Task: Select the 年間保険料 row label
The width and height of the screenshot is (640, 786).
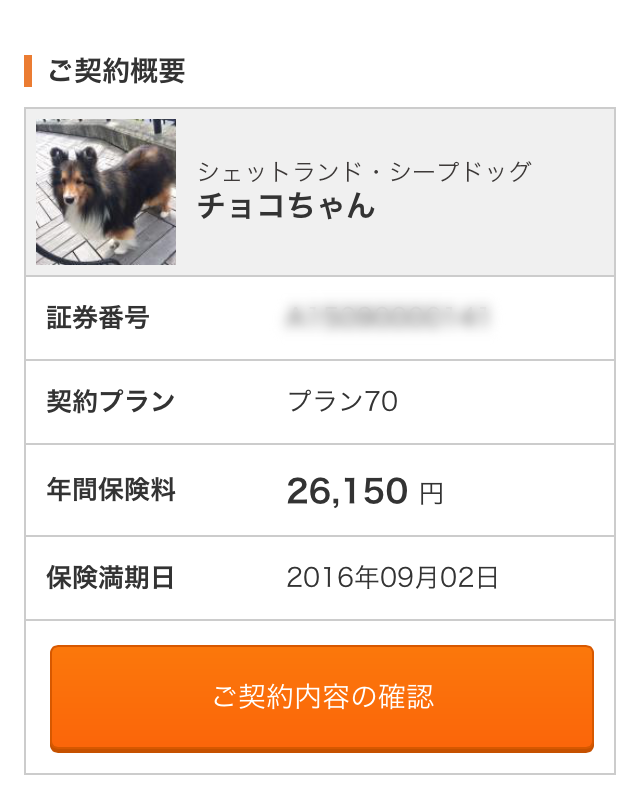Action: 111,490
